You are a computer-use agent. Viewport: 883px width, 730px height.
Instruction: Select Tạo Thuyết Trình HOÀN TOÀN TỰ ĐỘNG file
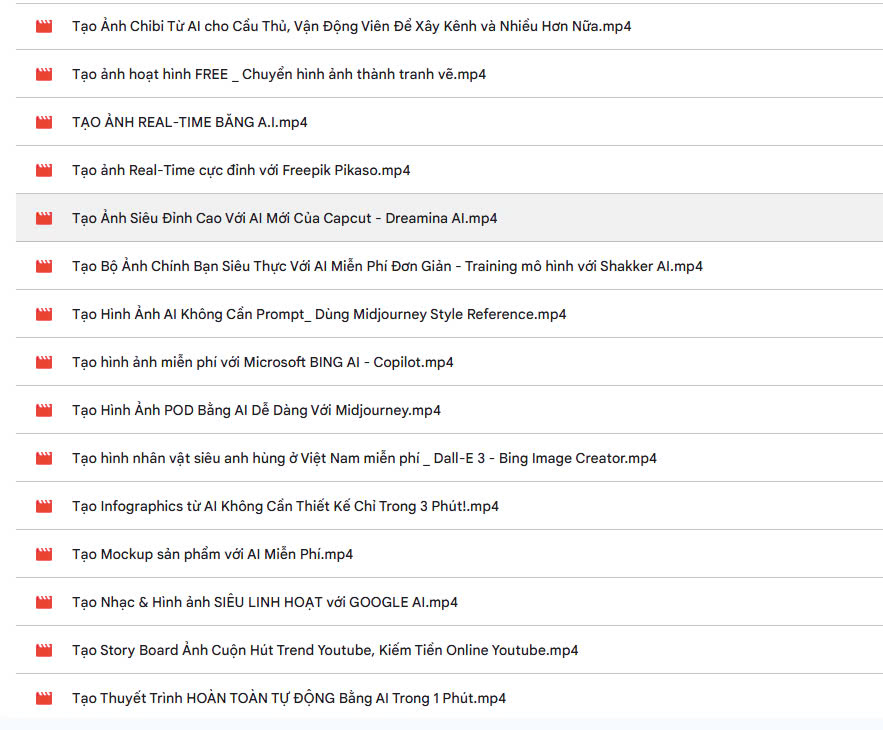[x=449, y=698]
